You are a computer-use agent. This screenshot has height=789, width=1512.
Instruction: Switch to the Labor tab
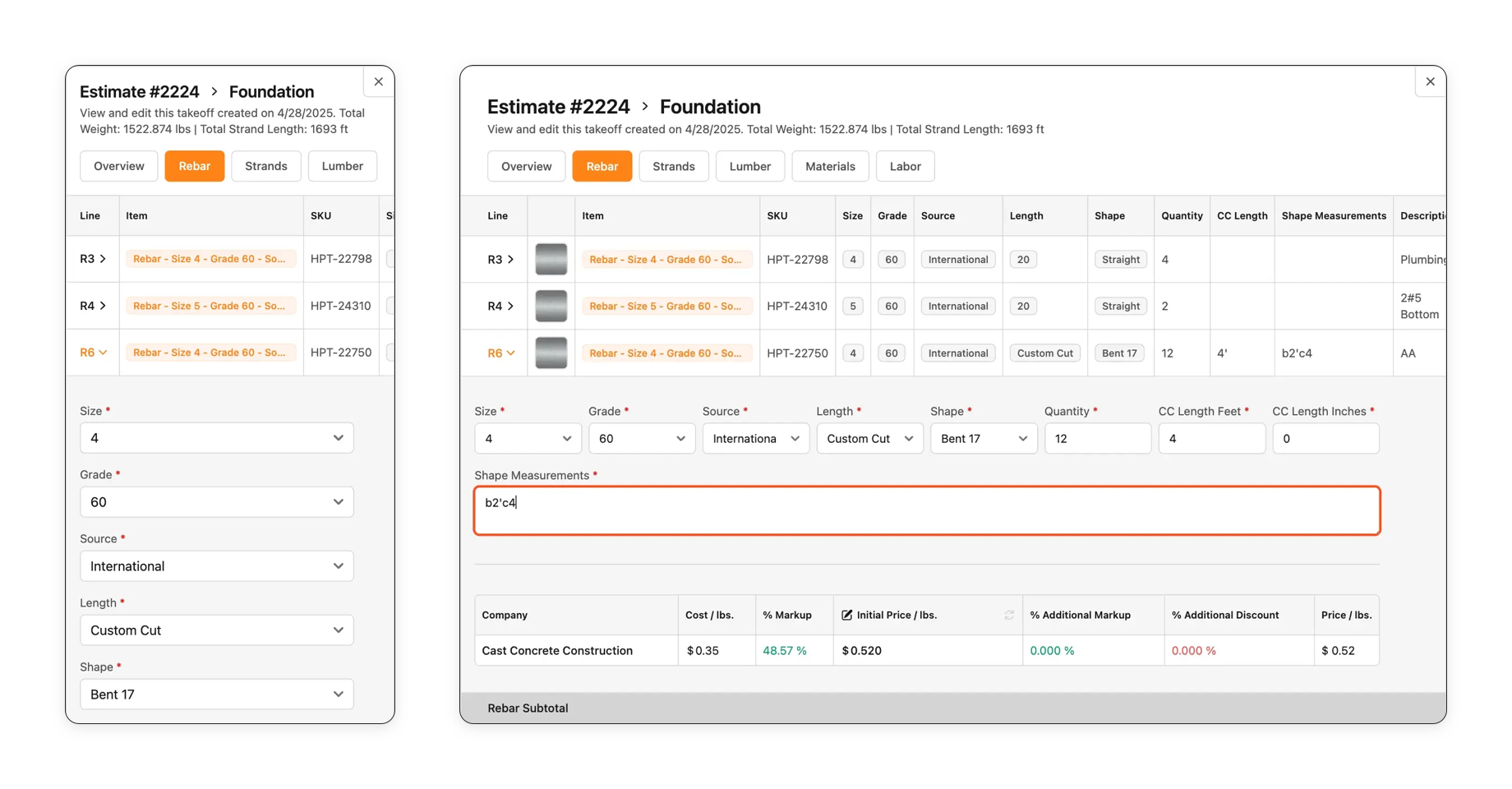[905, 166]
